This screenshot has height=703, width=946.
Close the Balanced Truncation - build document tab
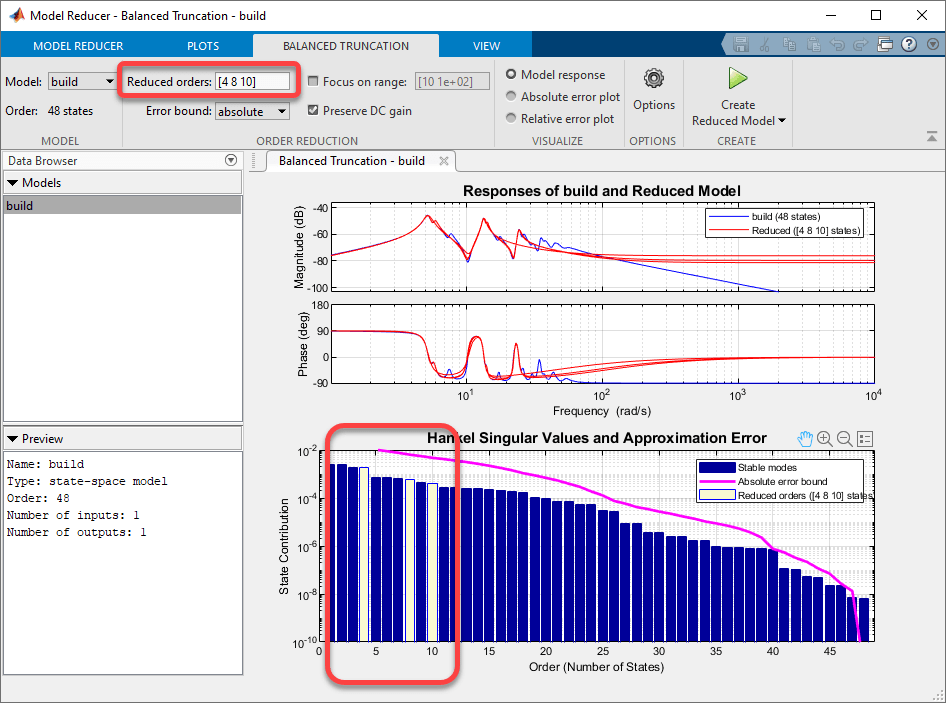pyautogui.click(x=443, y=160)
